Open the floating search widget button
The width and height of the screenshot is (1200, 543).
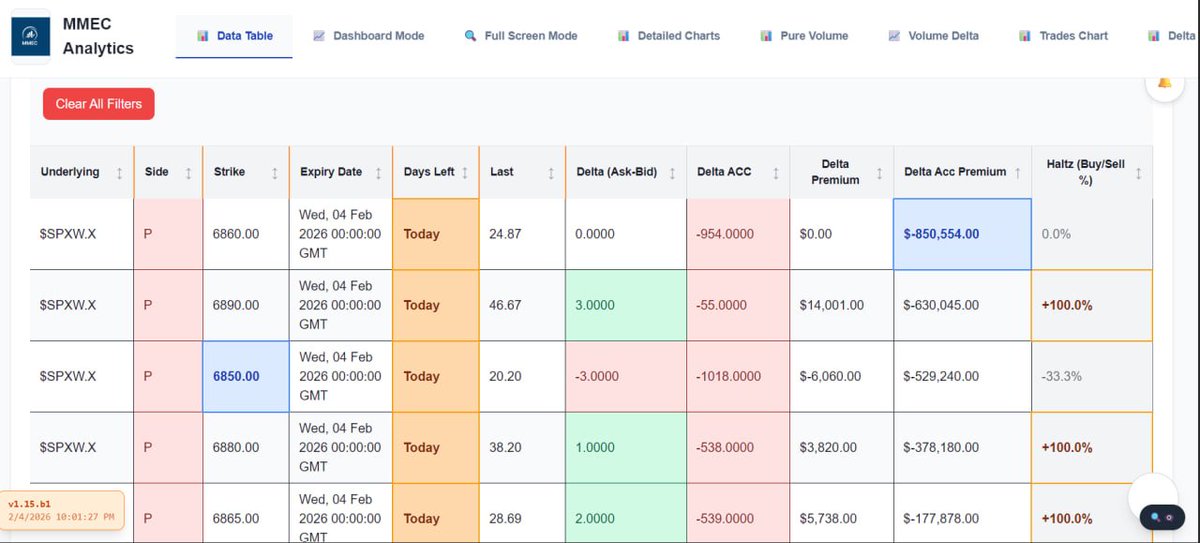tap(1161, 517)
